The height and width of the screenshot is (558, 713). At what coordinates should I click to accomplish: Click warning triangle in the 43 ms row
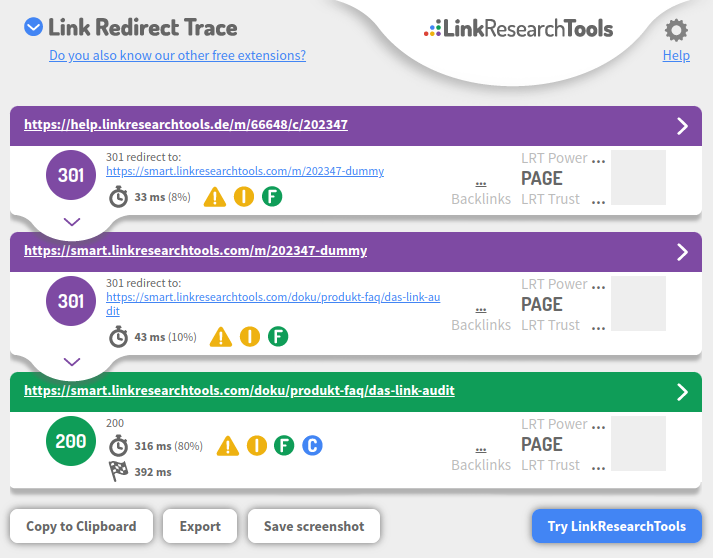(x=221, y=337)
